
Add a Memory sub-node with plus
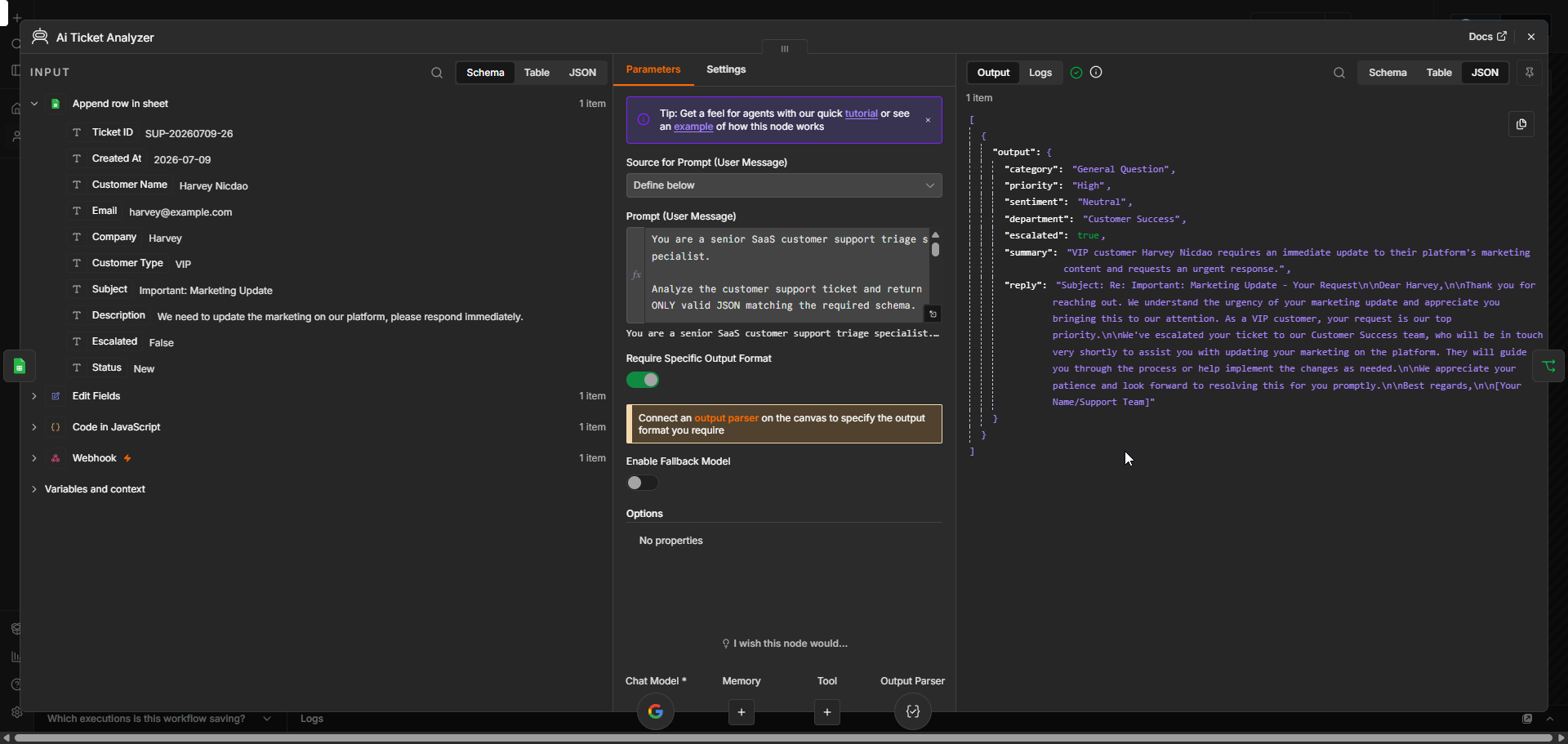[742, 712]
